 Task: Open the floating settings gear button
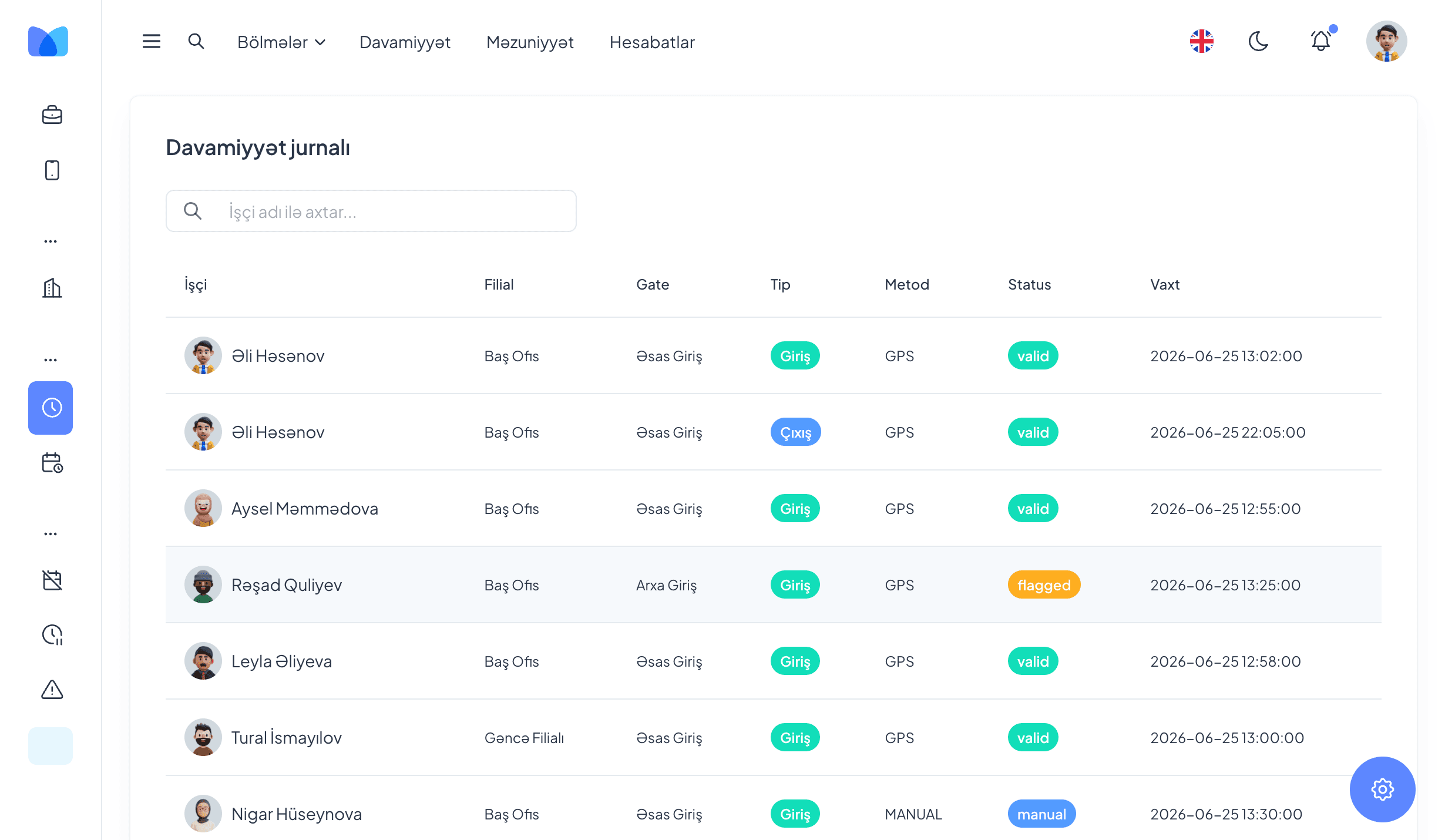coord(1382,789)
